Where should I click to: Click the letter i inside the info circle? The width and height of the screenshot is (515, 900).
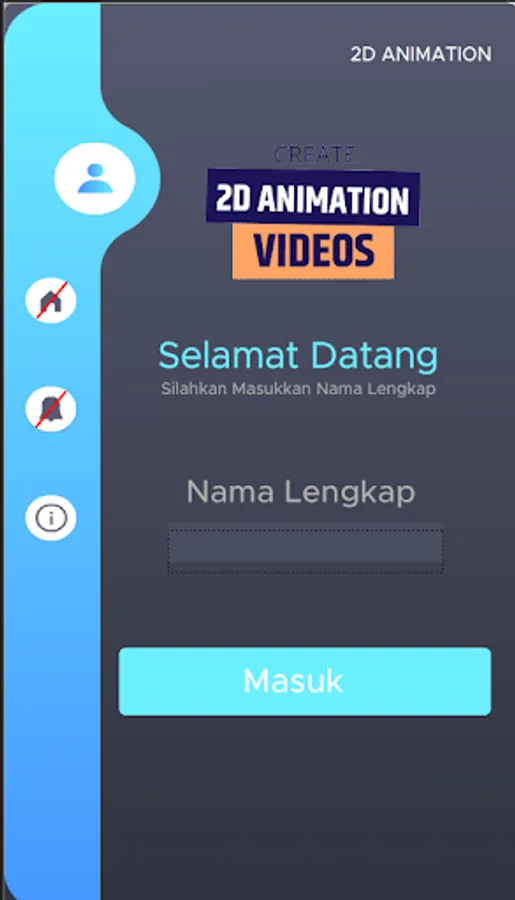point(51,518)
